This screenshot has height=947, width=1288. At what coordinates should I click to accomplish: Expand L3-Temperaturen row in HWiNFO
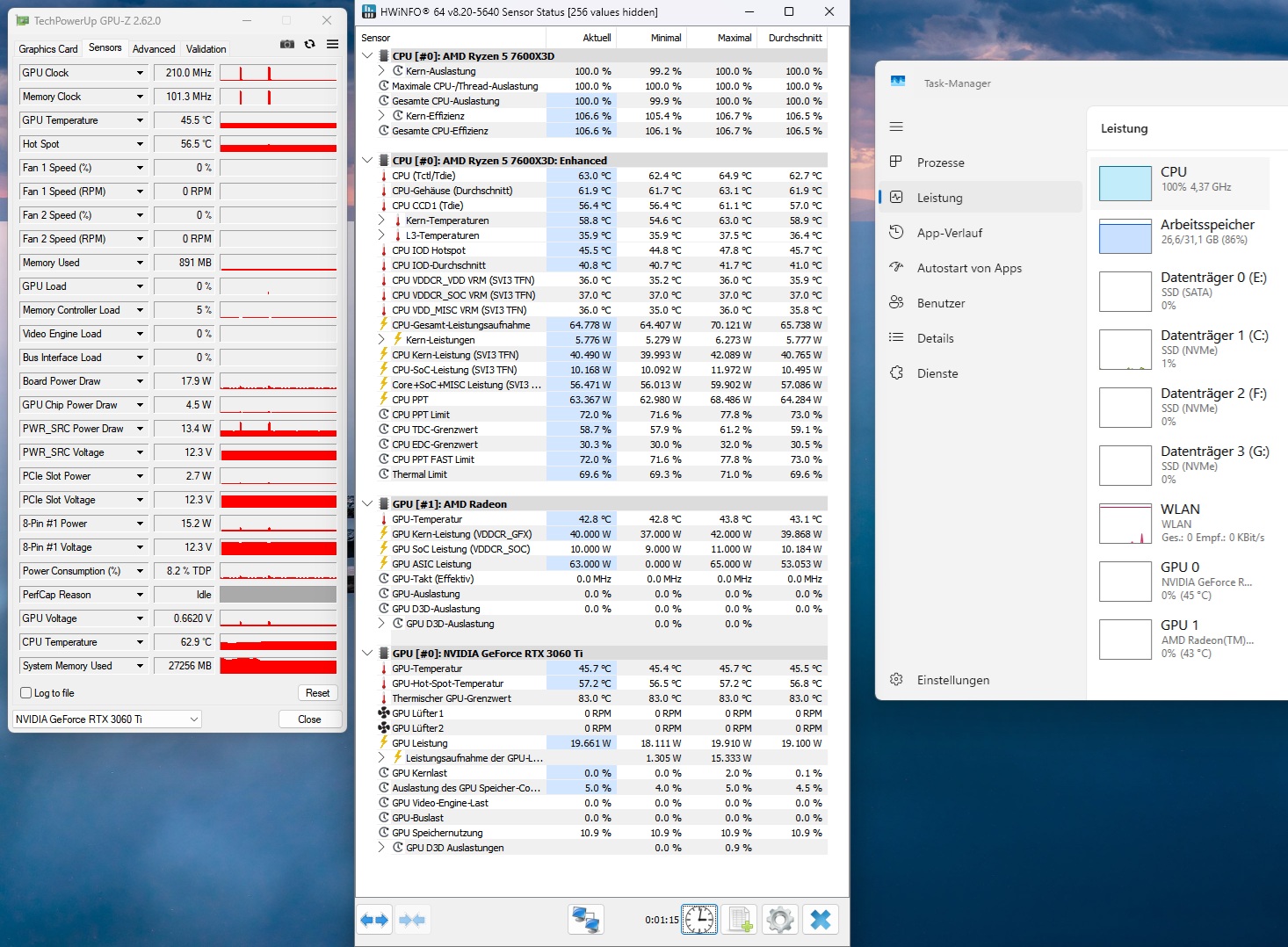coord(381,235)
